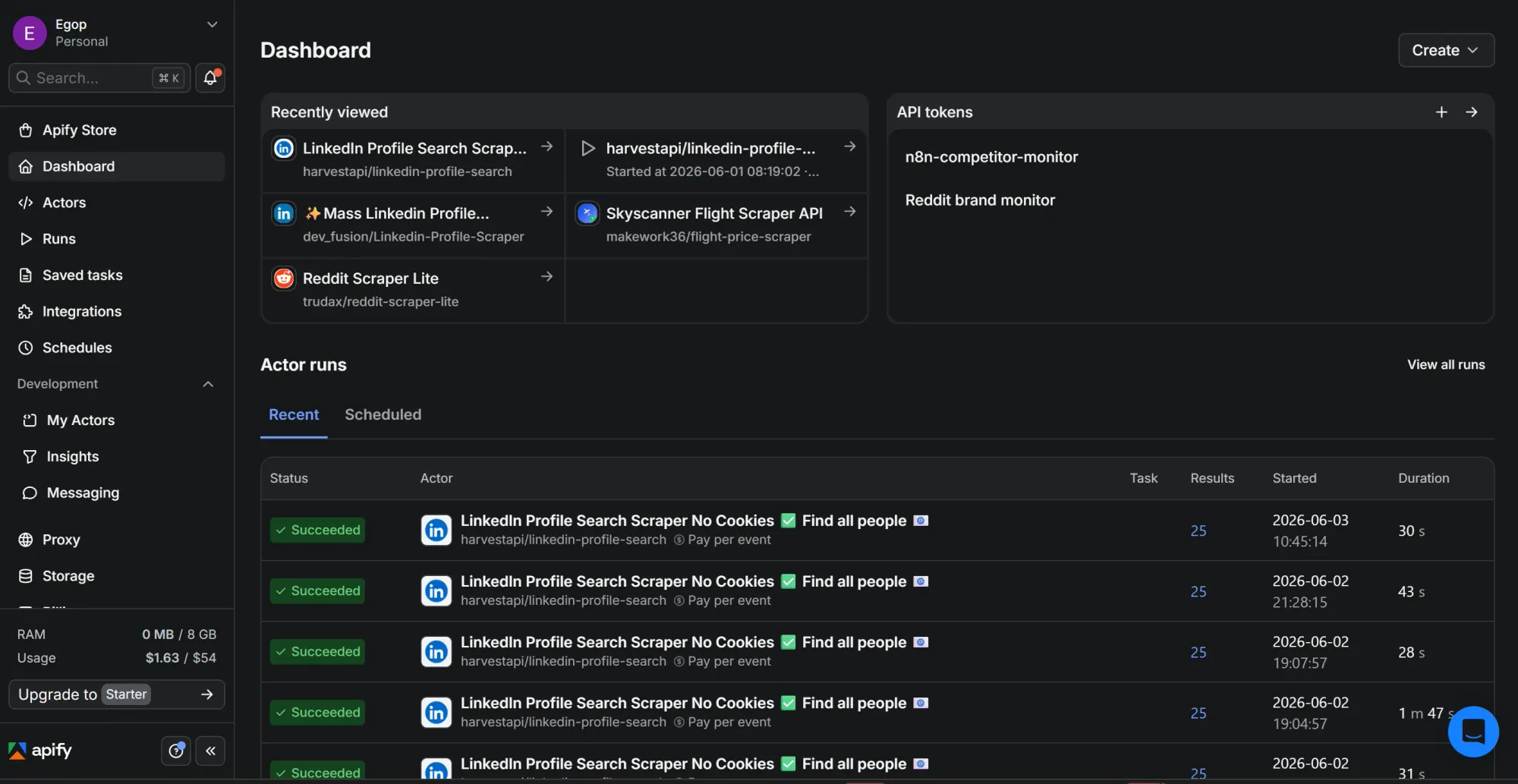Click arrow on LinkedIn Profile Search card
The width and height of the screenshot is (1518, 784).
click(x=546, y=146)
